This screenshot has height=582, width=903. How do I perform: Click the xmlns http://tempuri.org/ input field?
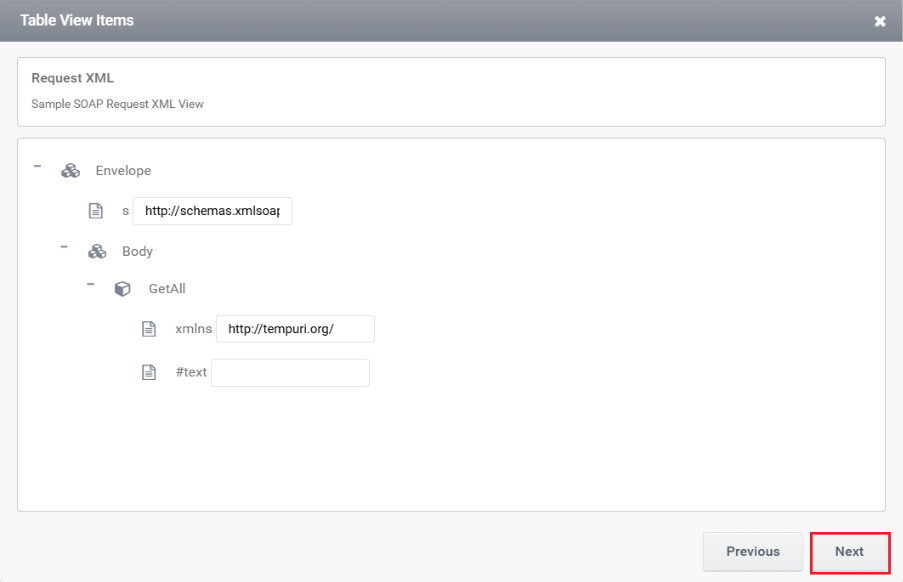pyautogui.click(x=295, y=329)
